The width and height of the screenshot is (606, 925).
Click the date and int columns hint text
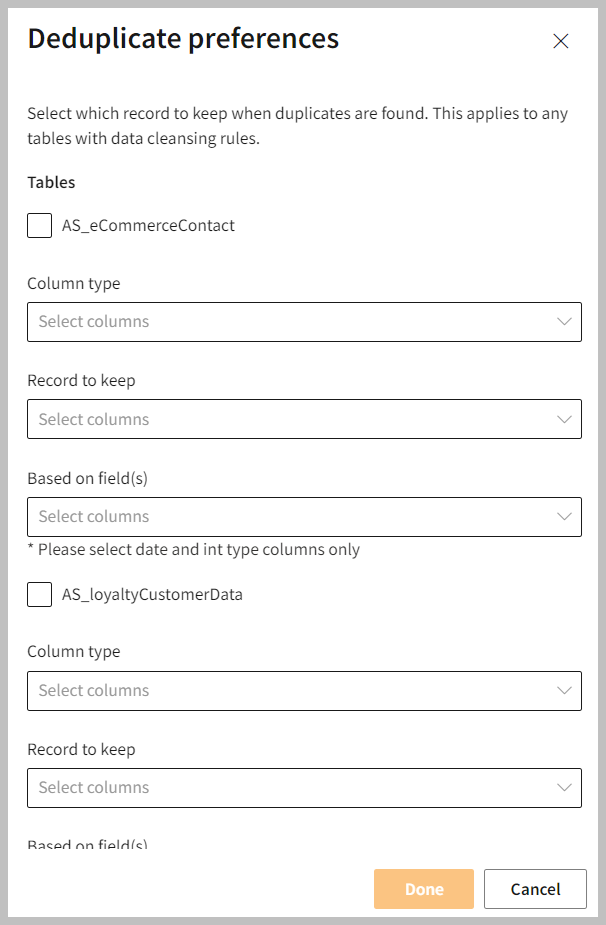click(x=193, y=550)
